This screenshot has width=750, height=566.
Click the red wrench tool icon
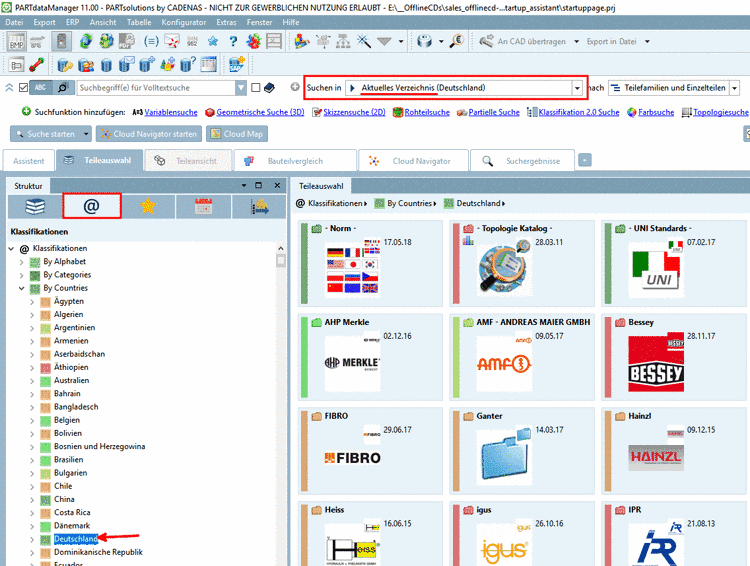click(x=36, y=65)
